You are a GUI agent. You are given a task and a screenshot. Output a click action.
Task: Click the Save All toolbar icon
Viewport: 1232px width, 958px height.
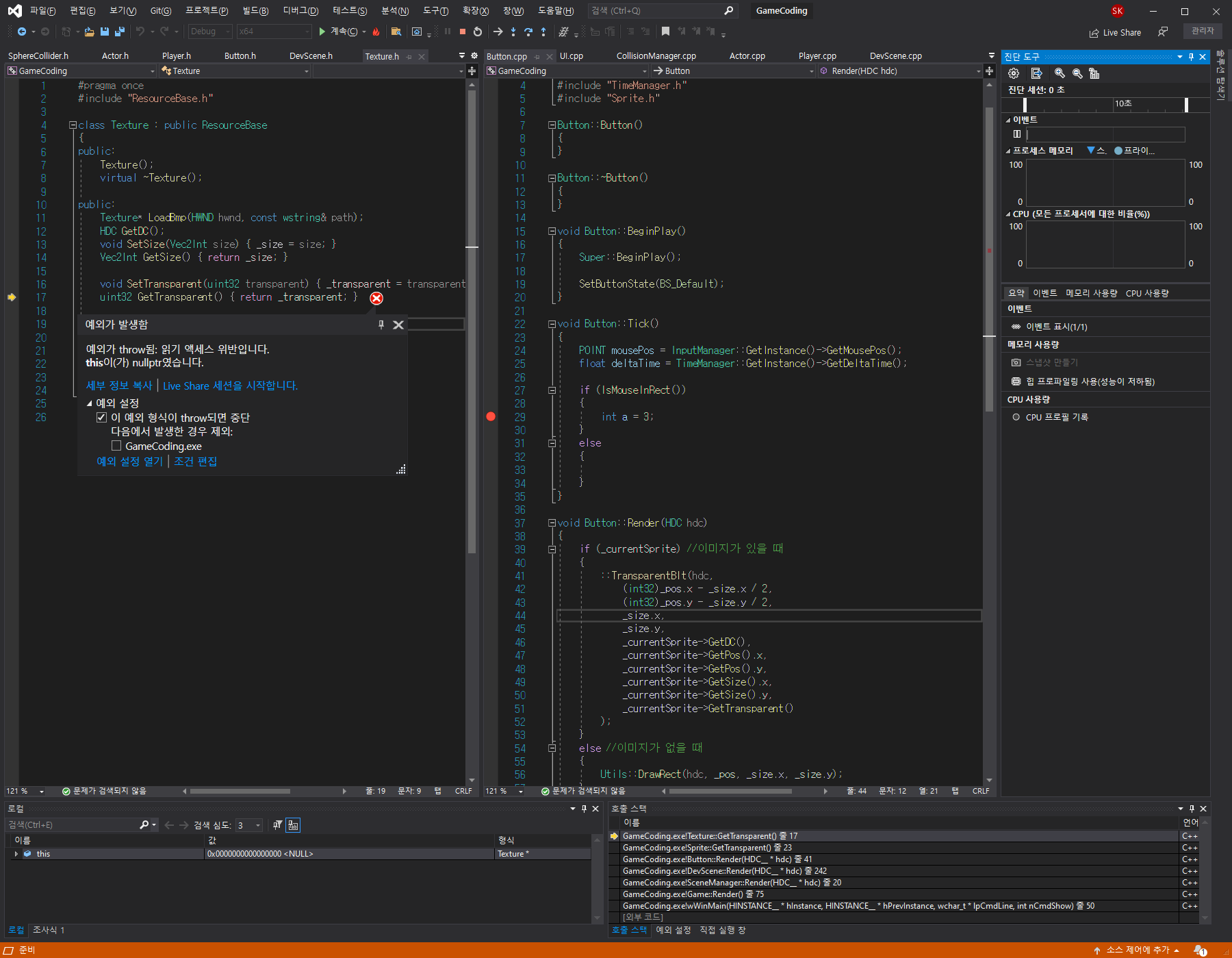pos(120,31)
